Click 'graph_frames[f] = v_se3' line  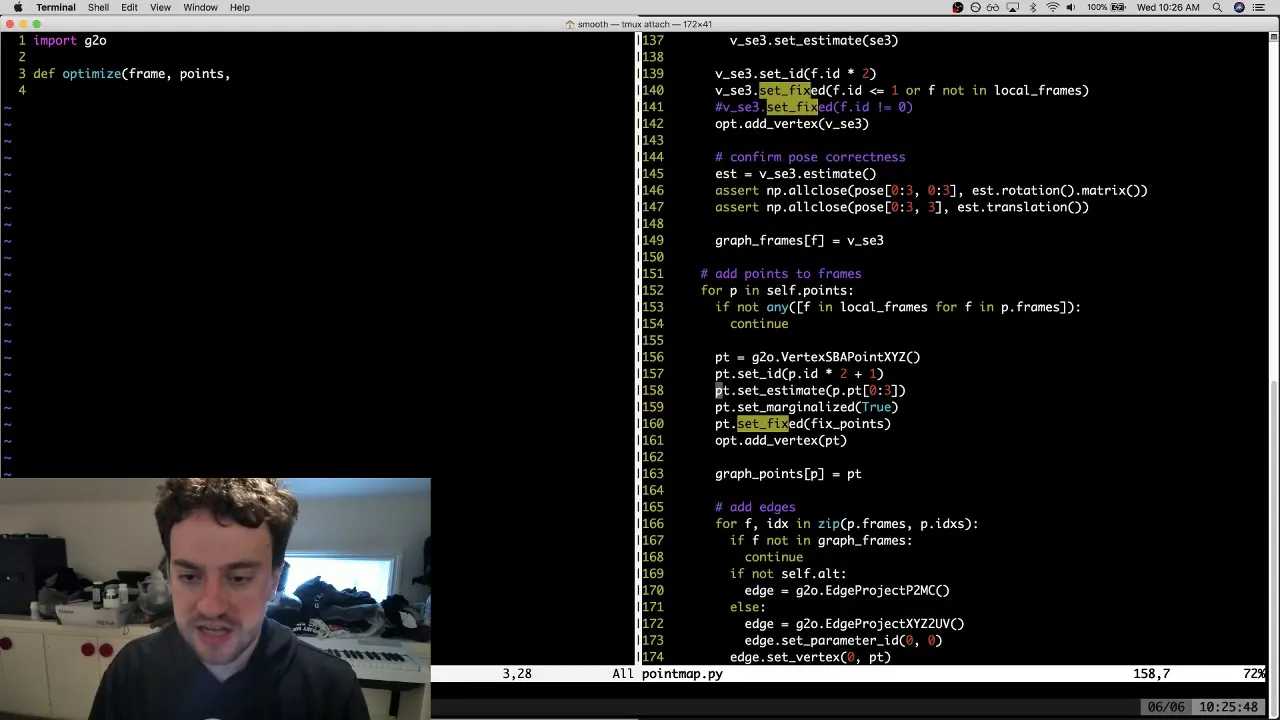click(x=799, y=240)
